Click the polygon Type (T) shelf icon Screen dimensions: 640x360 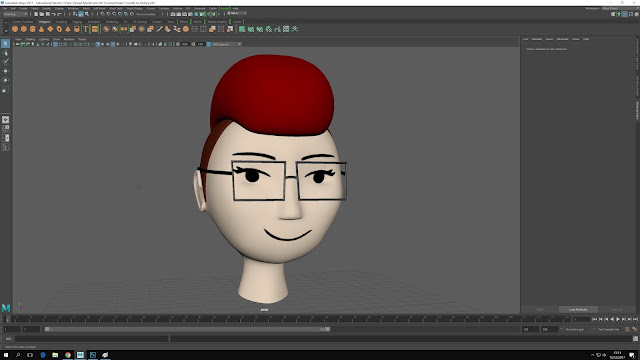point(85,29)
